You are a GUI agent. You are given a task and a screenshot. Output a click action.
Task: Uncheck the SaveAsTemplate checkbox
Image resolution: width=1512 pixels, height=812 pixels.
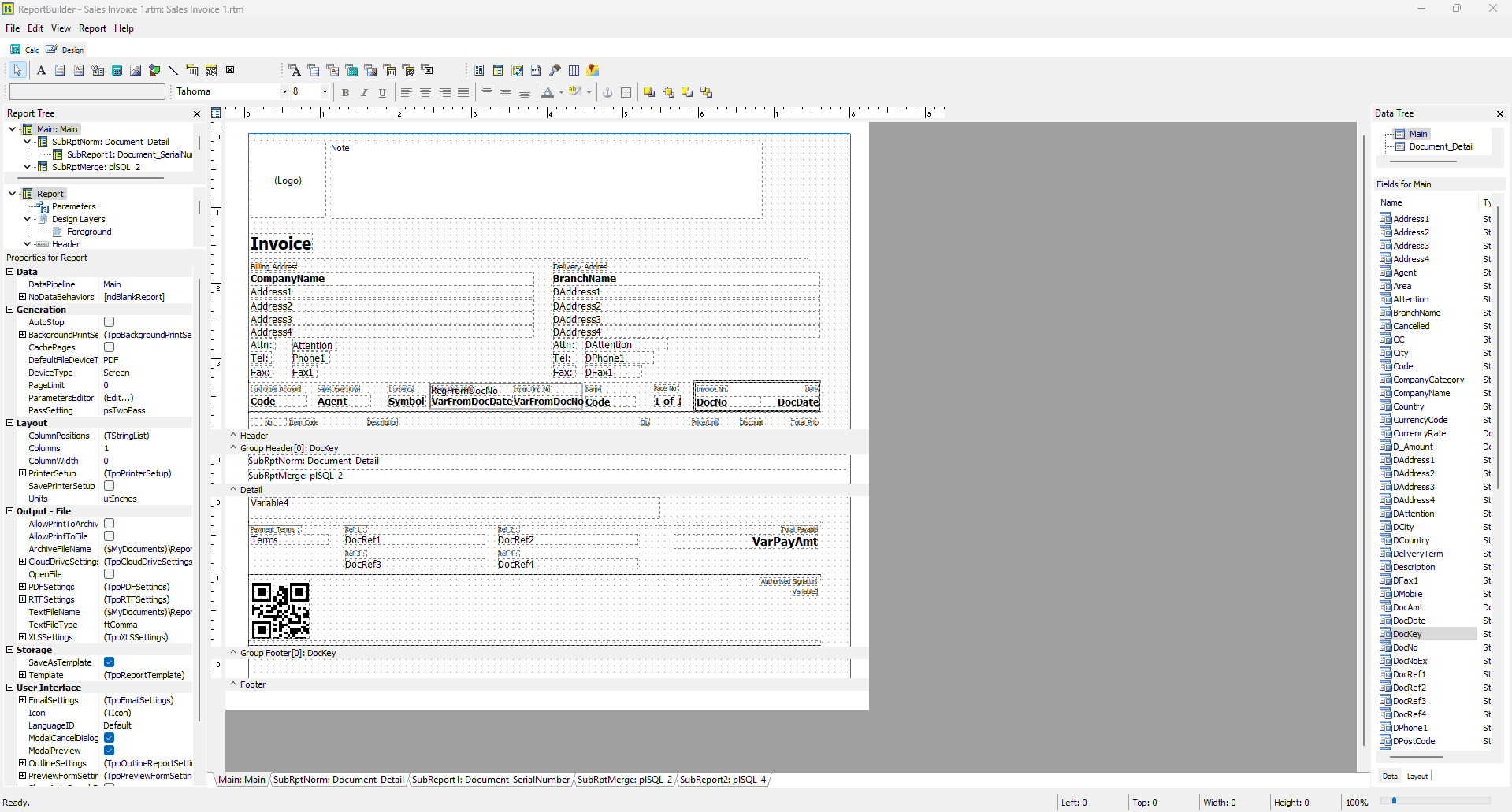point(110,662)
